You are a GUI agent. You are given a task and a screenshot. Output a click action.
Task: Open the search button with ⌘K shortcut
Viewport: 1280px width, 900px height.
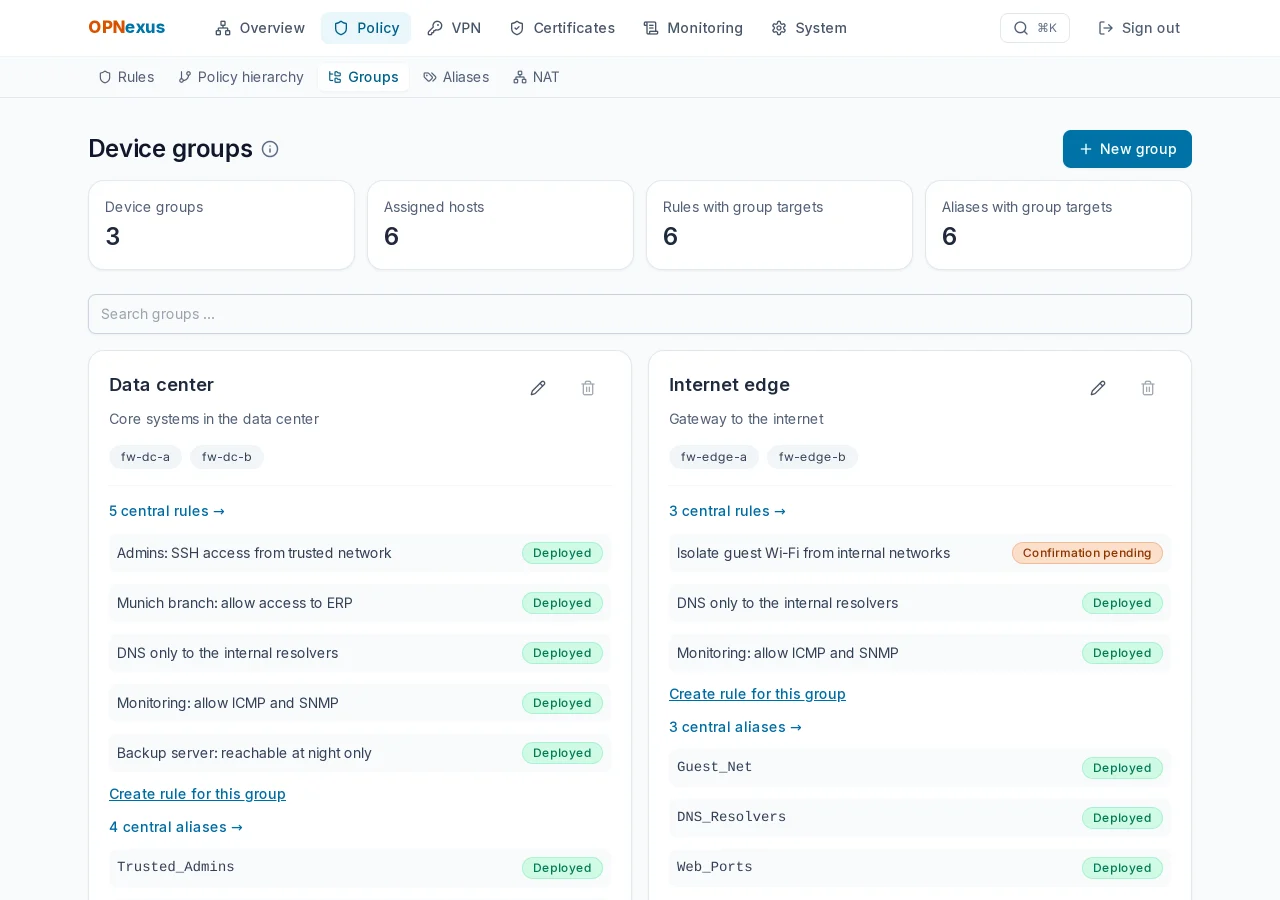tap(1035, 28)
